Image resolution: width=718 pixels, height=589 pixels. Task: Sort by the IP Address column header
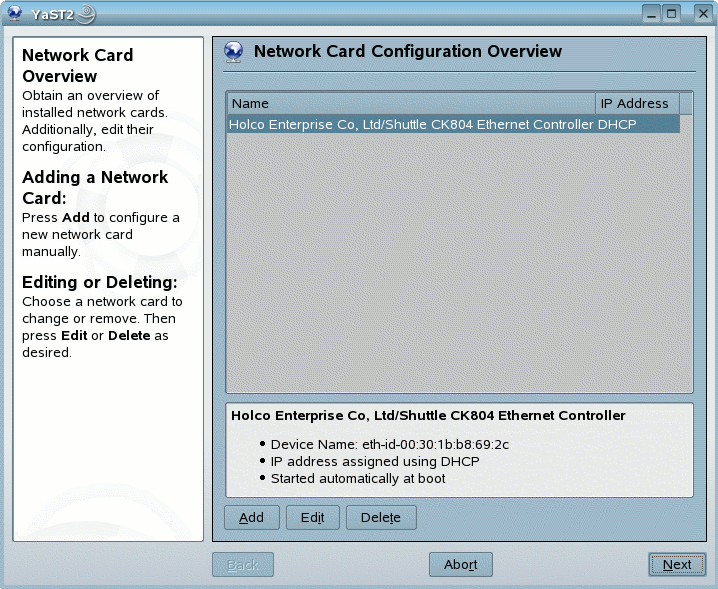click(x=637, y=104)
